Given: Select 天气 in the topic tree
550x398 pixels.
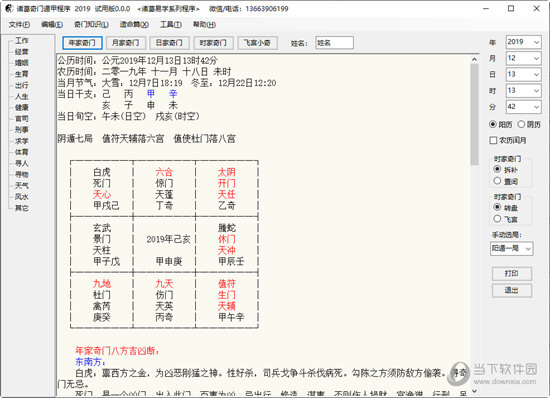Looking at the screenshot, I should pos(21,185).
